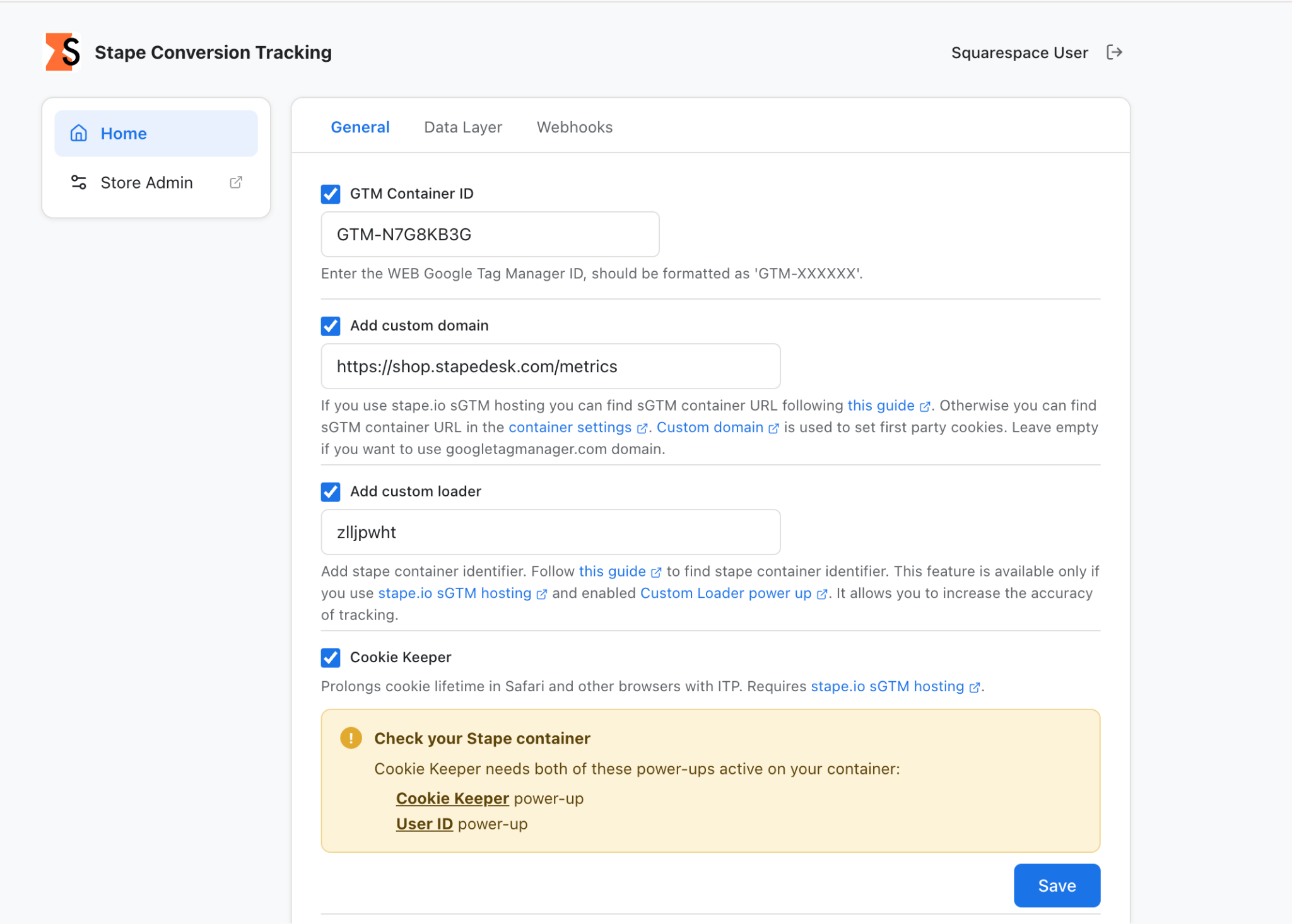Open the Webhooks tab
The width and height of the screenshot is (1292, 924).
pyautogui.click(x=575, y=127)
